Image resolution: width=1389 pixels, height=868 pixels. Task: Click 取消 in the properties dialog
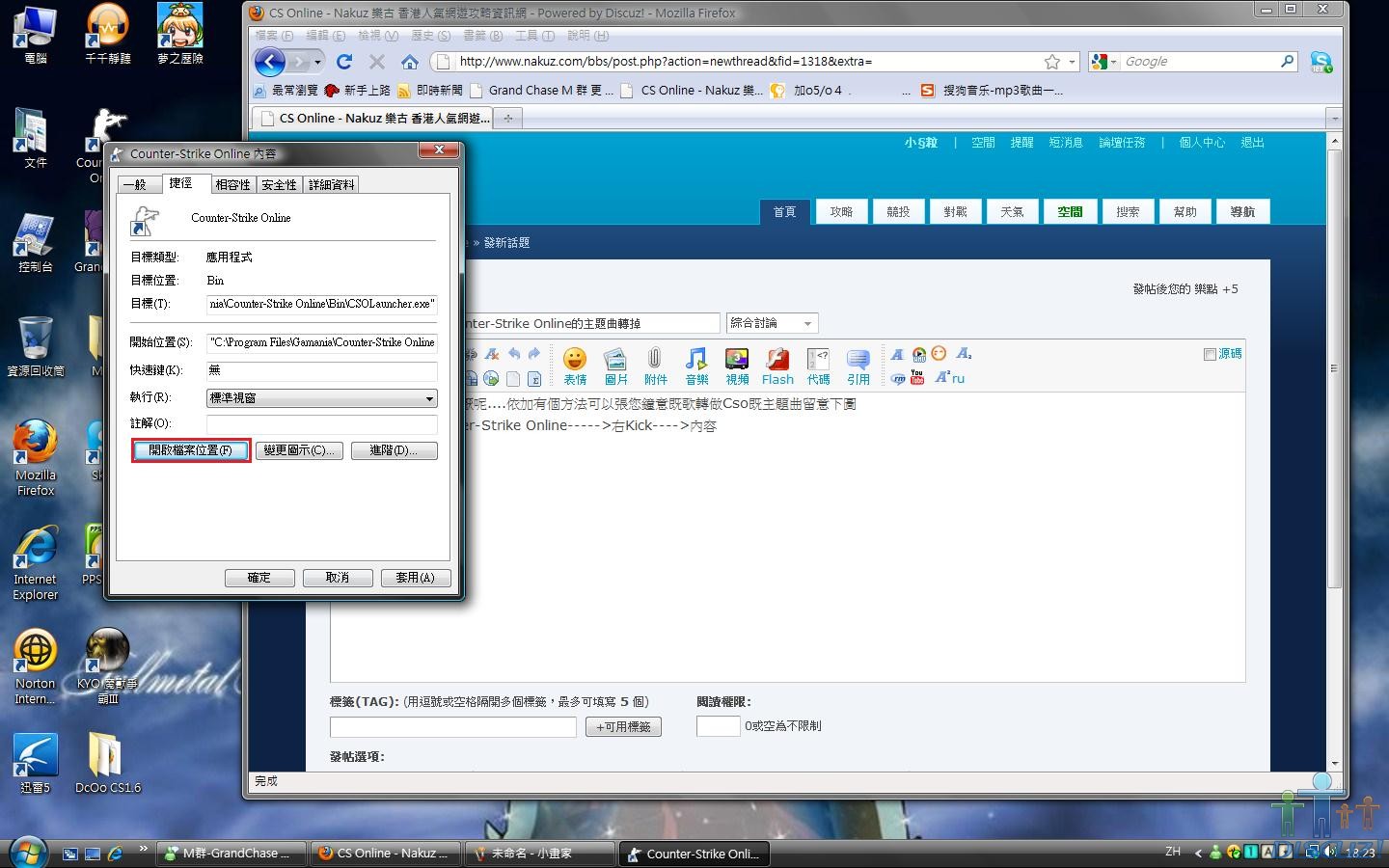(338, 578)
